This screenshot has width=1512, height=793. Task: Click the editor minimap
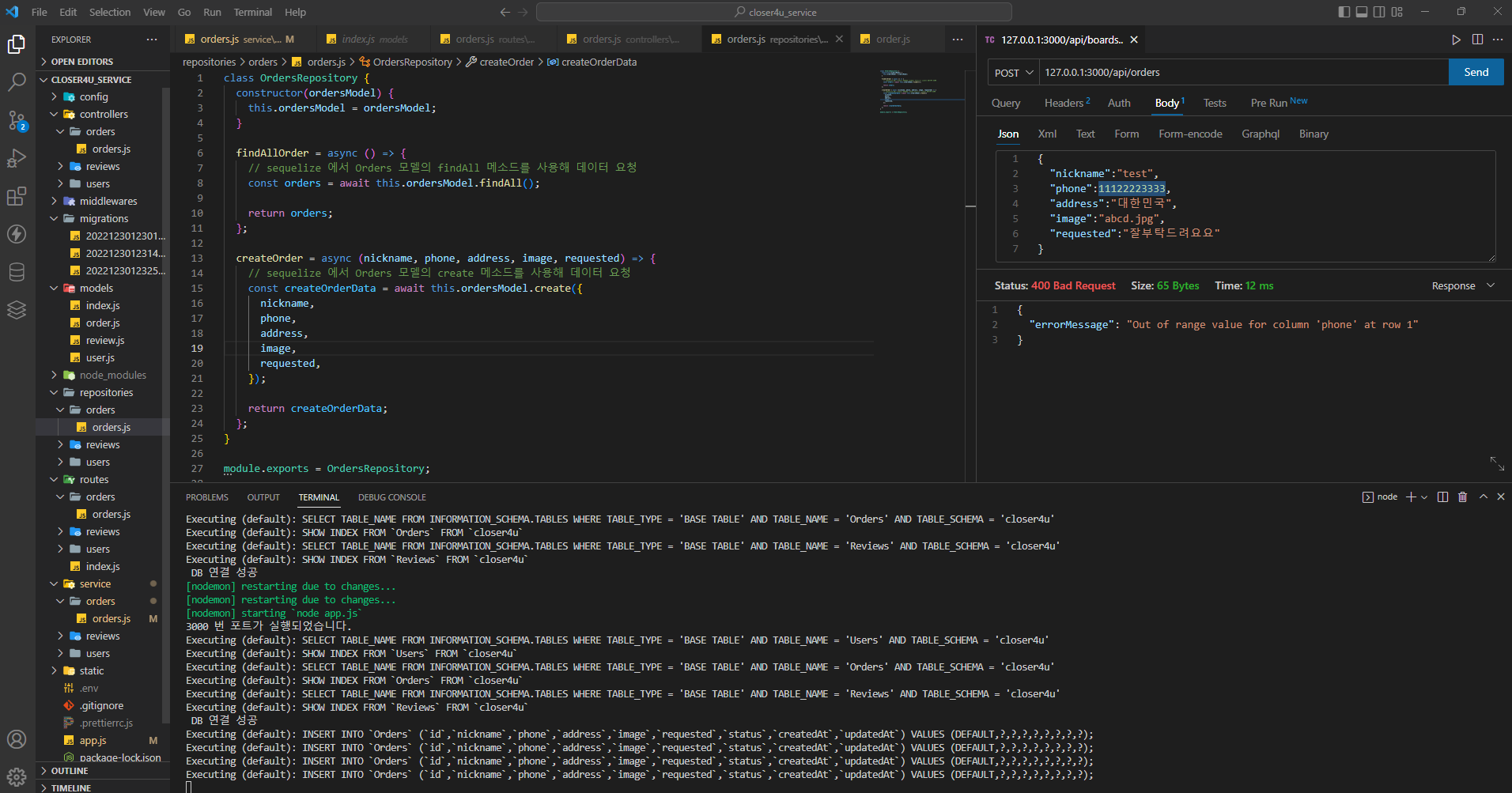(x=909, y=92)
